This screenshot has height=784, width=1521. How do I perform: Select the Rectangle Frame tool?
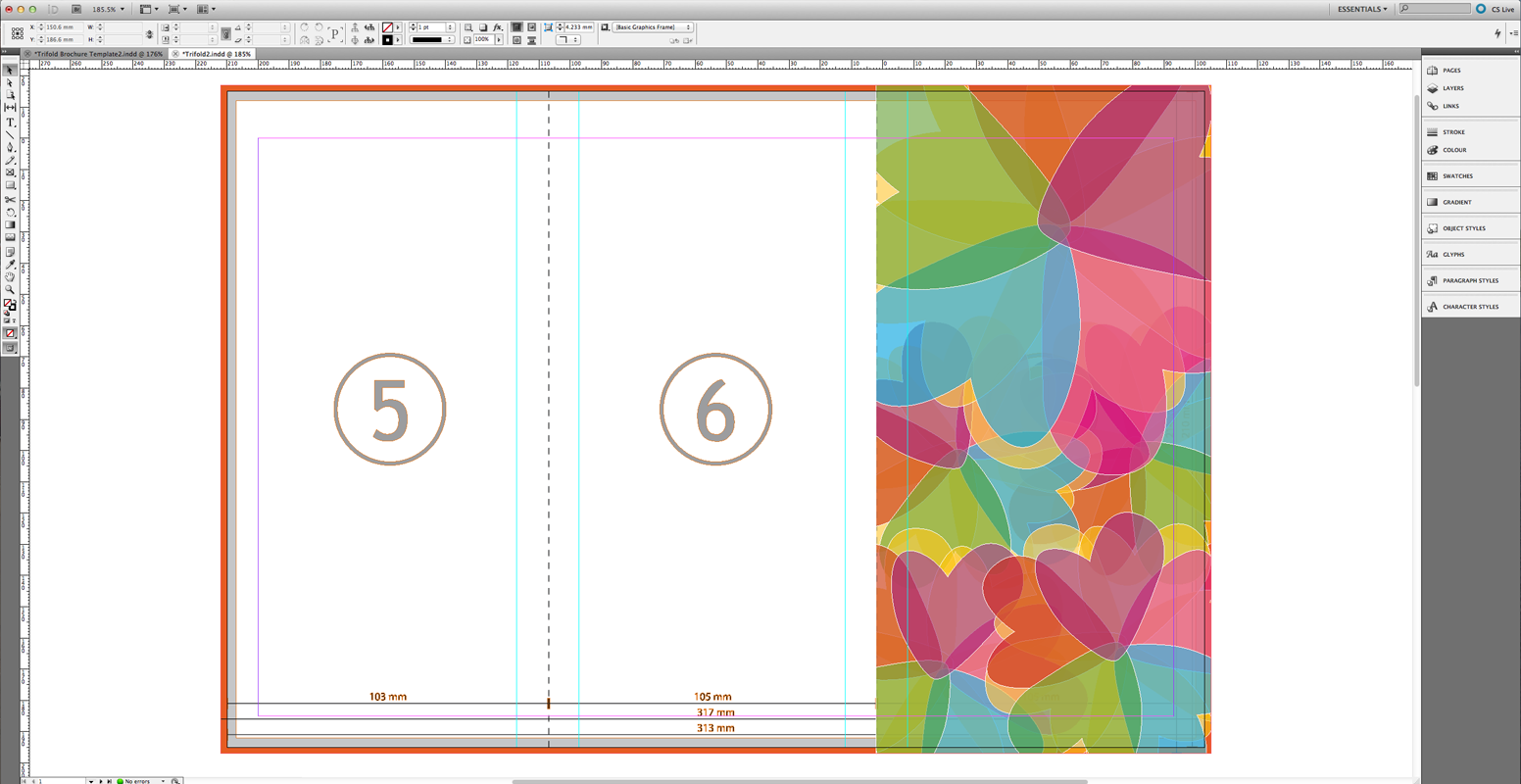10,172
